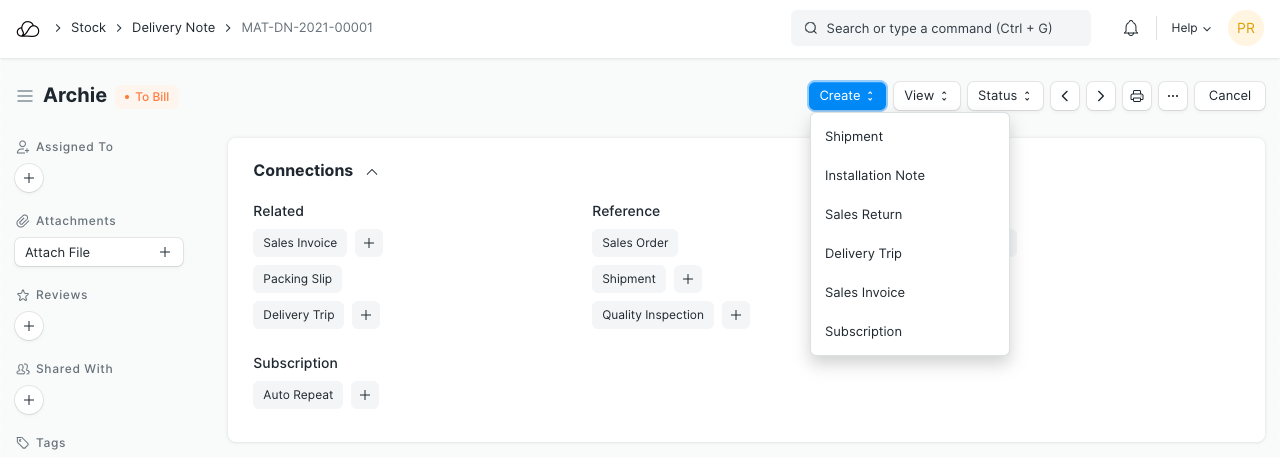1280x457 pixels.
Task: Click the Attach File button
Action: (x=98, y=252)
